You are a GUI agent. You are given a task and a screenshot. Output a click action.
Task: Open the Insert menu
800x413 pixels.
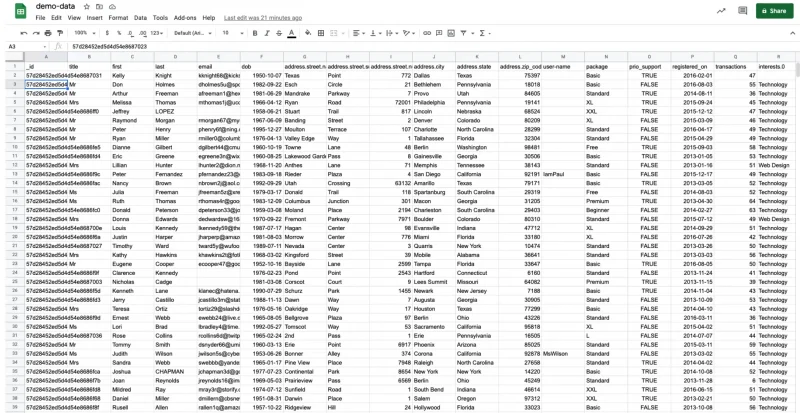pyautogui.click(x=94, y=18)
